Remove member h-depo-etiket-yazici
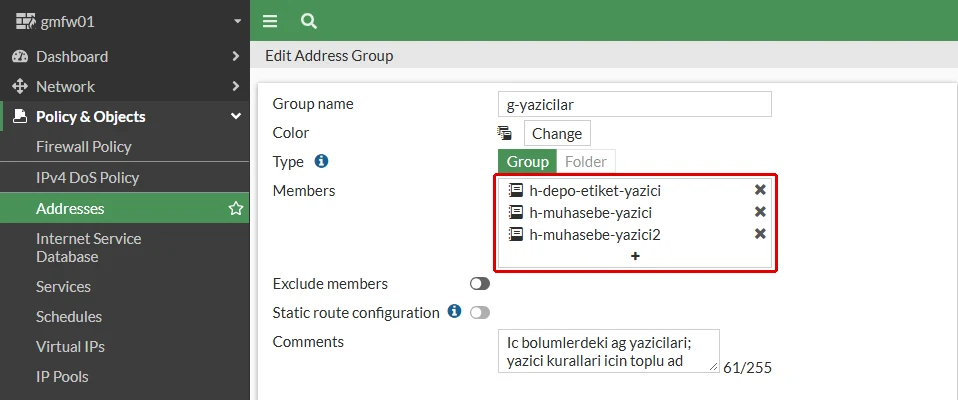The image size is (958, 400). point(760,190)
